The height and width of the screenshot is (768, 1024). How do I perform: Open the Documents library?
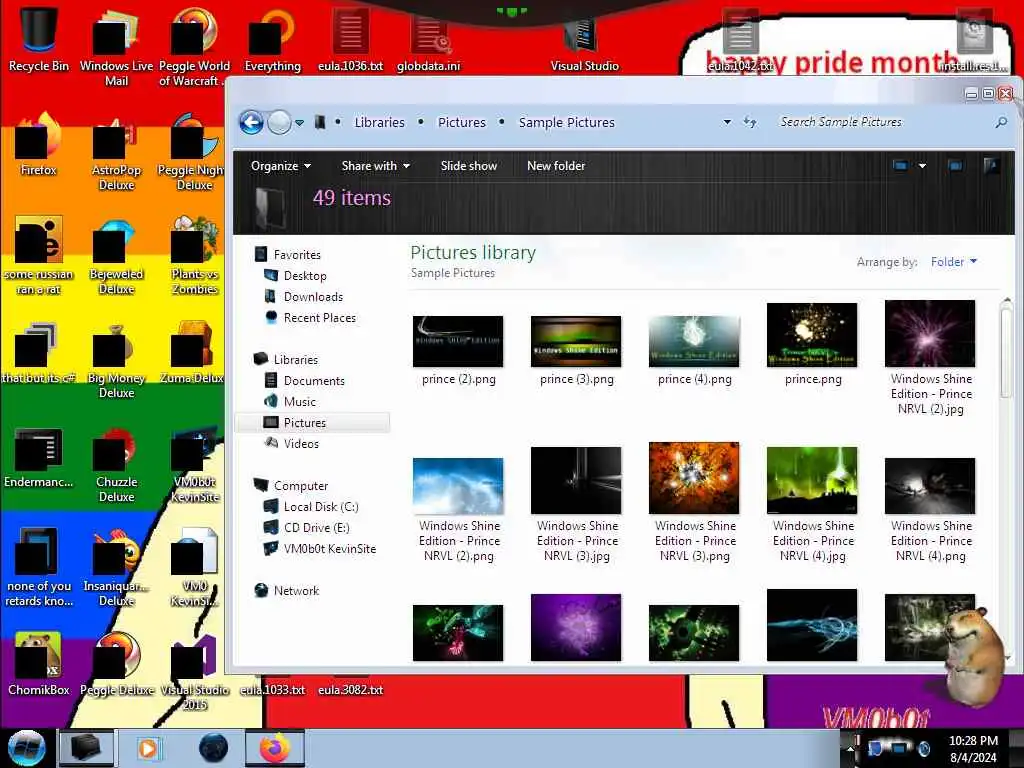click(x=304, y=381)
